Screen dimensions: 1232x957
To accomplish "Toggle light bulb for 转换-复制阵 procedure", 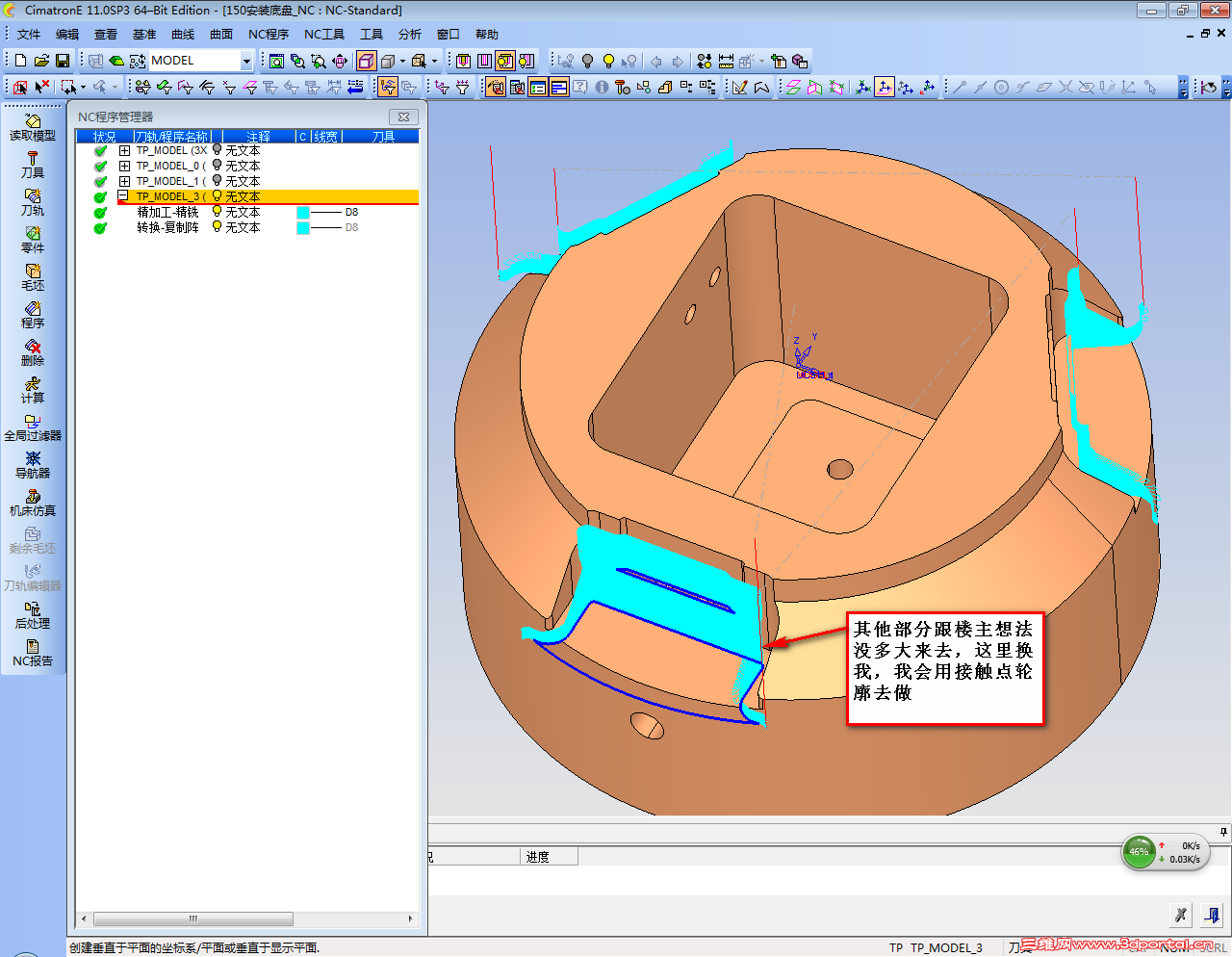I will [x=217, y=227].
